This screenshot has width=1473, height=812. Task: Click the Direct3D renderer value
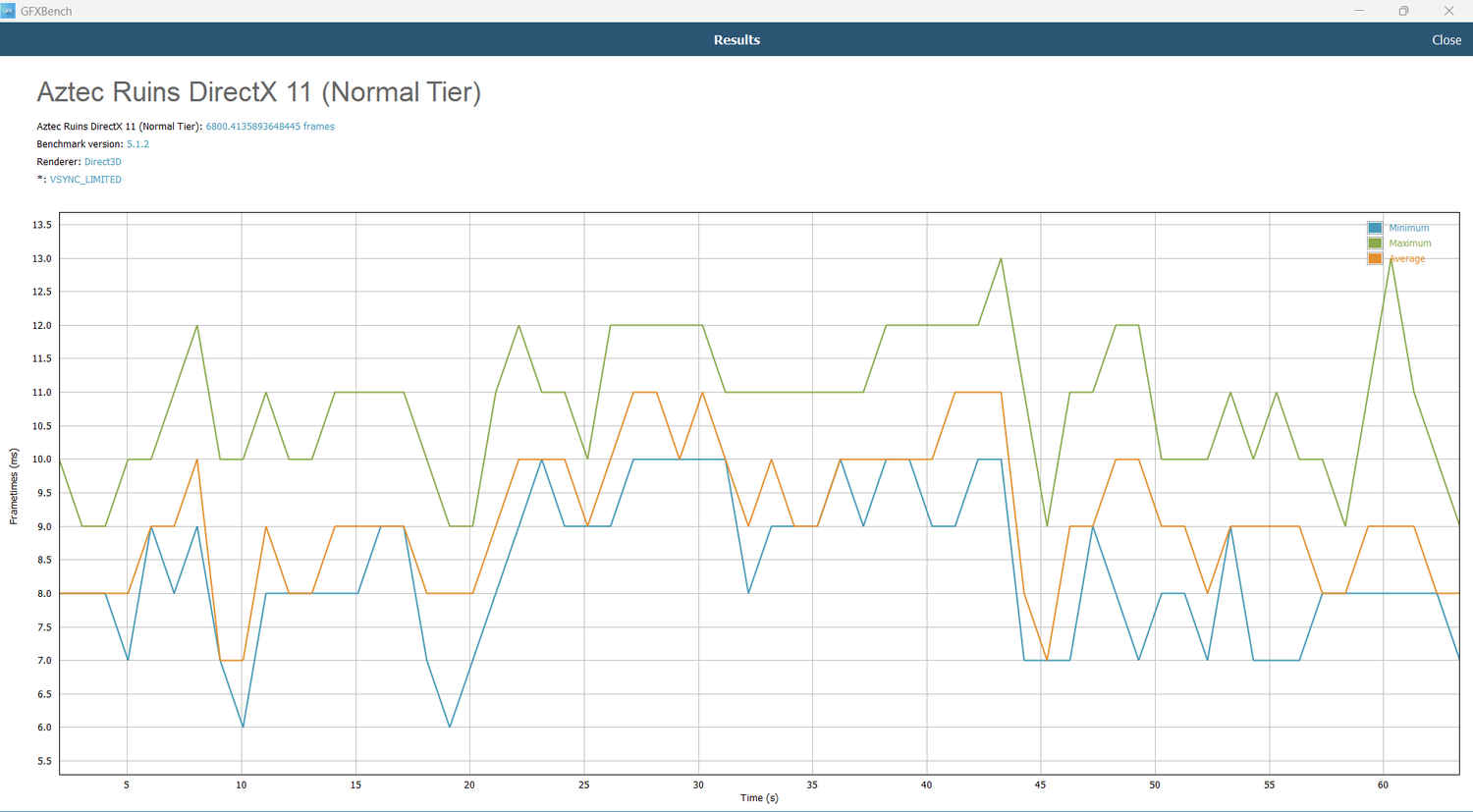click(x=102, y=162)
